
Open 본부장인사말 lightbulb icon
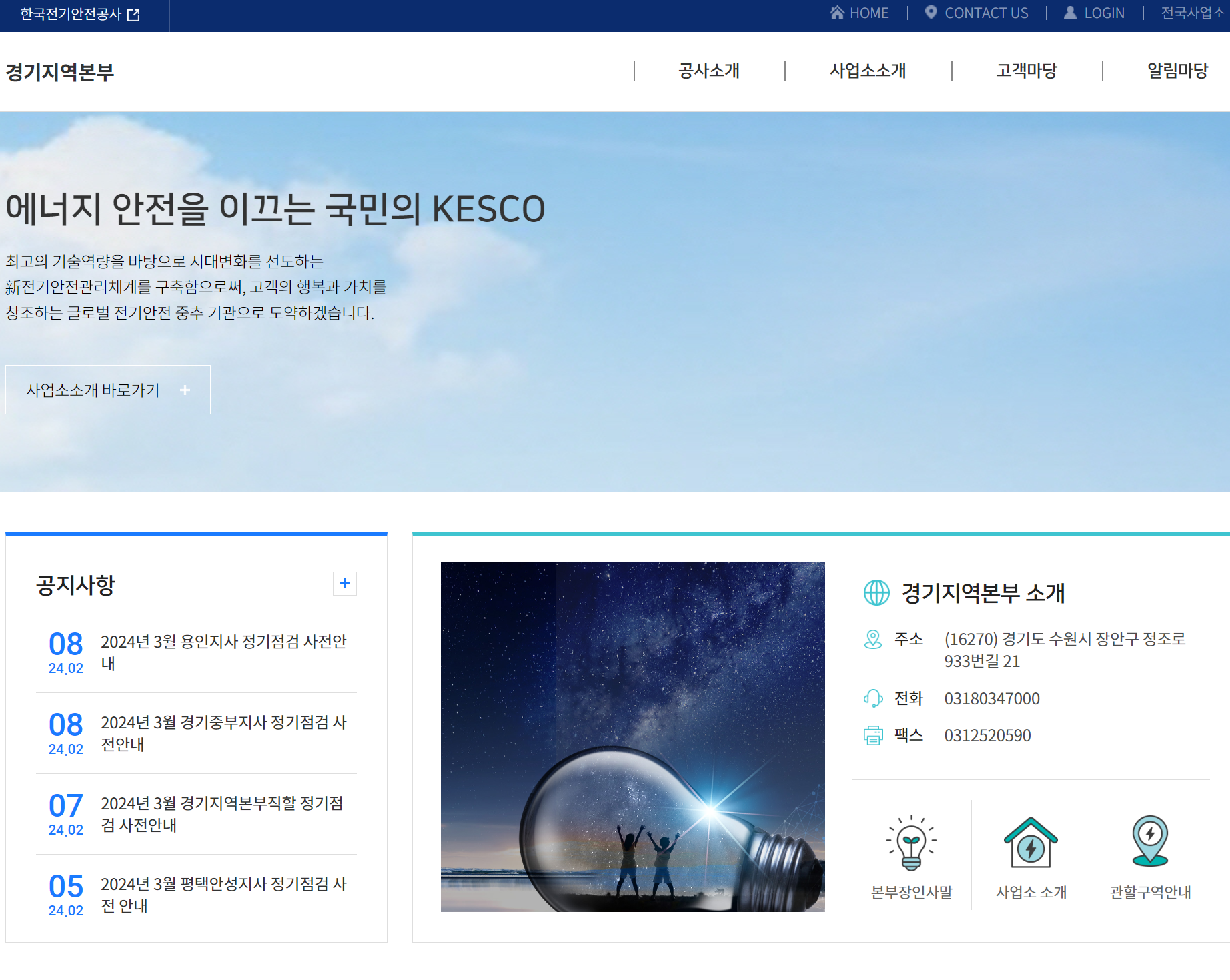point(911,842)
